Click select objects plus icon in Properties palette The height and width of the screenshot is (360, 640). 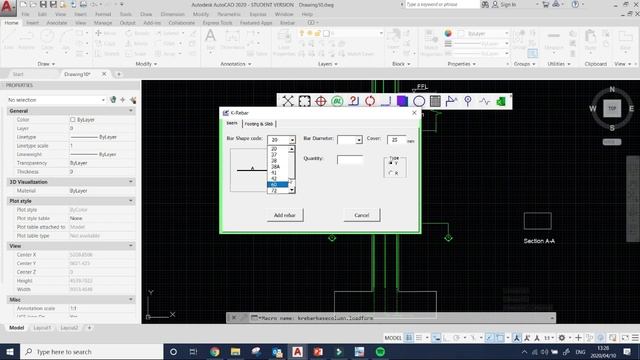123,100
